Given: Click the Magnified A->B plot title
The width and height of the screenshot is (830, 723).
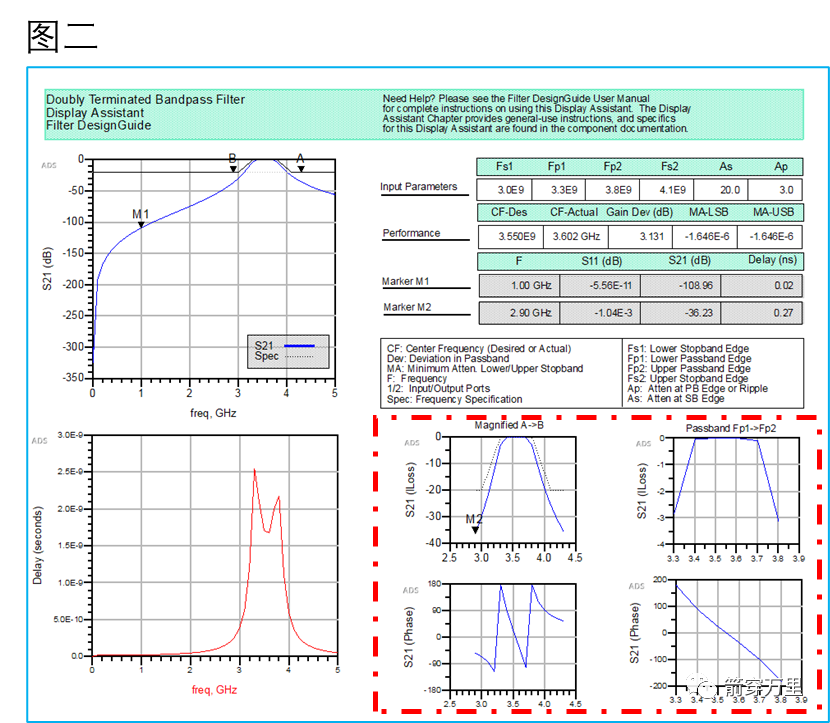Looking at the screenshot, I should coord(509,426).
